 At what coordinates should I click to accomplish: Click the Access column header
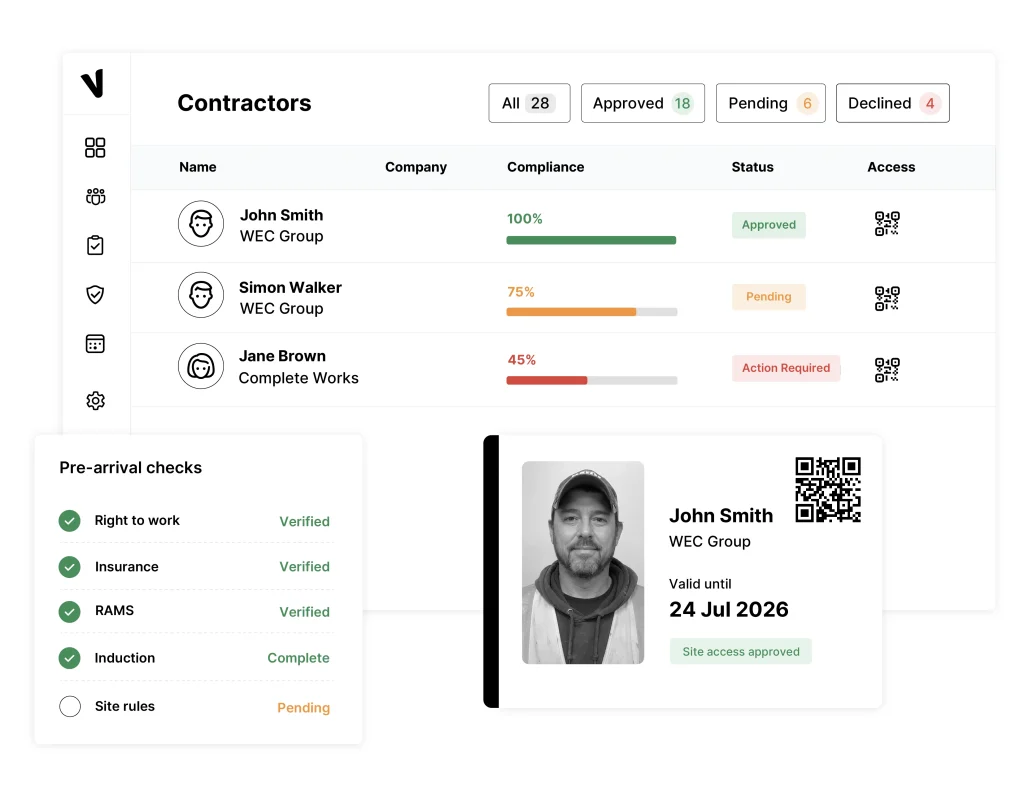(891, 167)
